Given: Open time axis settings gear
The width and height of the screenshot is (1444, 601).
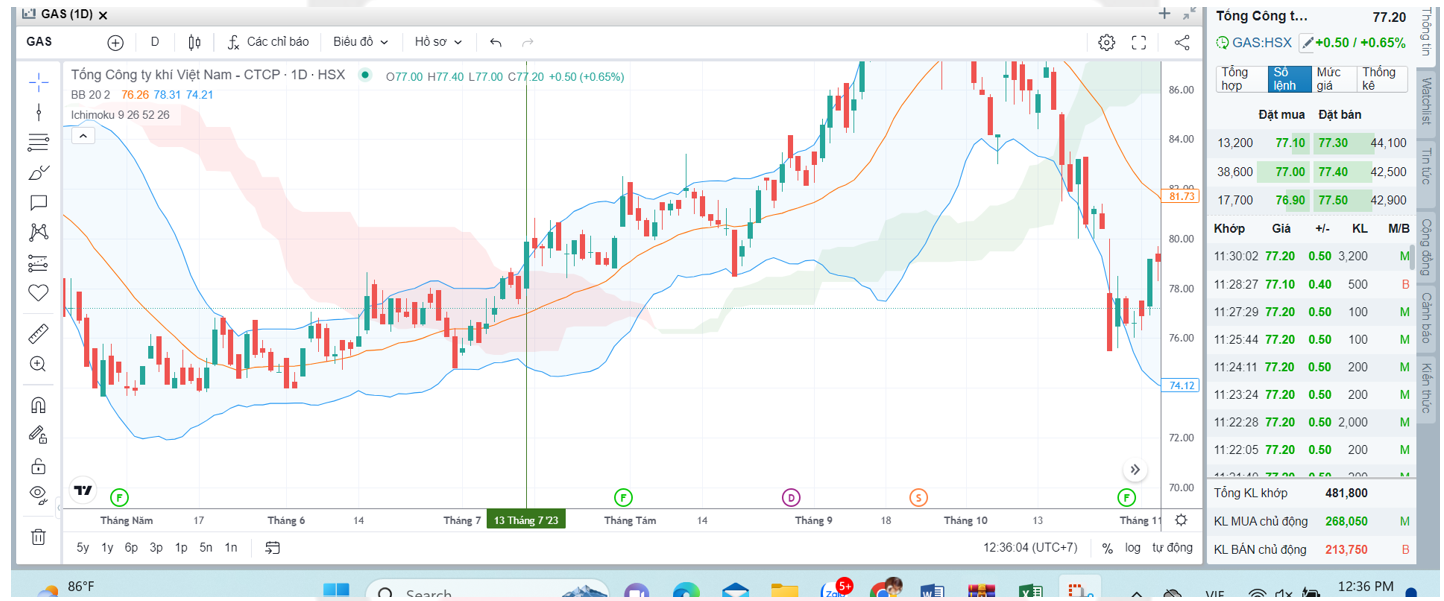Looking at the screenshot, I should [1181, 520].
